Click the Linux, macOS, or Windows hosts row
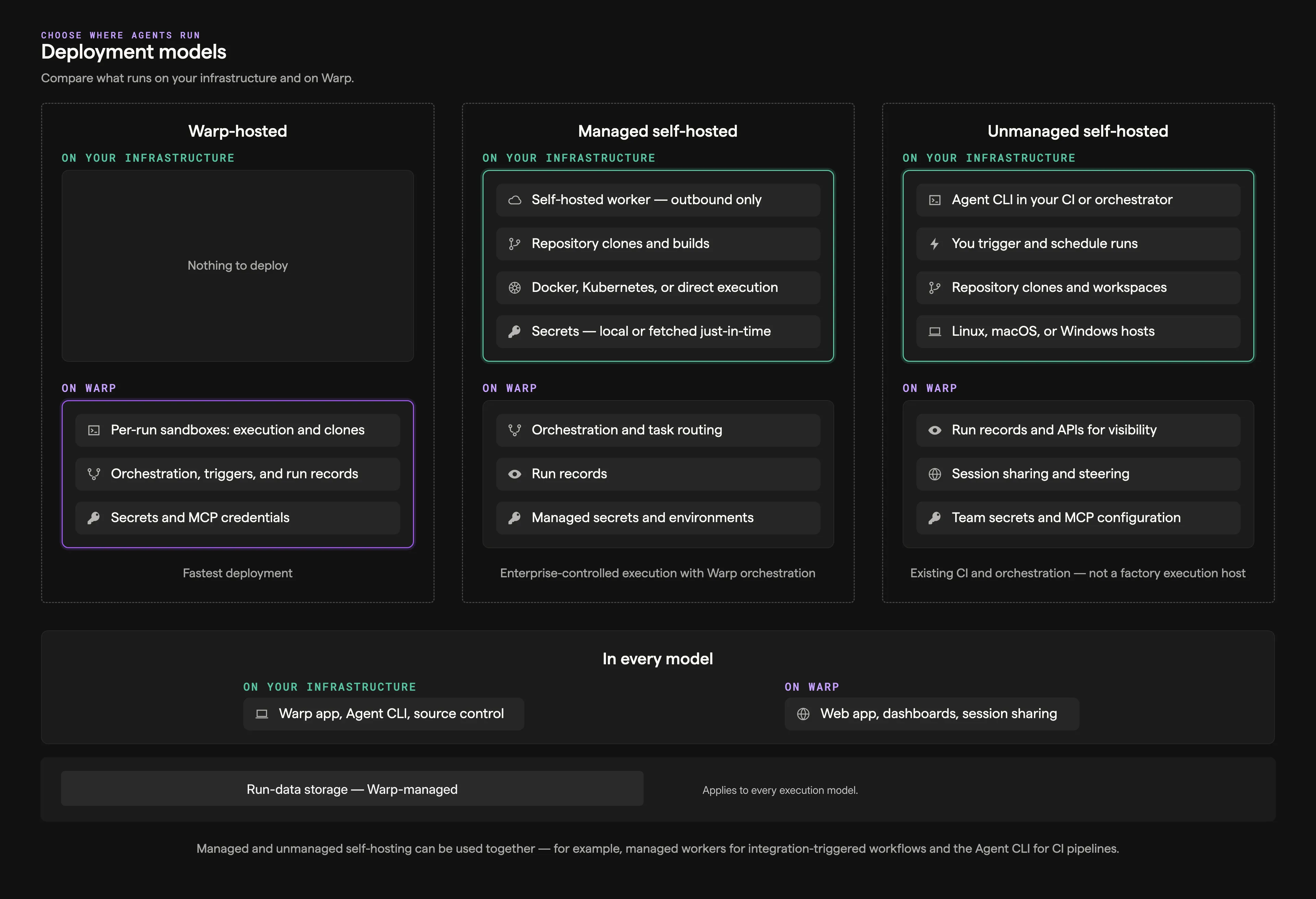1316x899 pixels. pos(1077,332)
